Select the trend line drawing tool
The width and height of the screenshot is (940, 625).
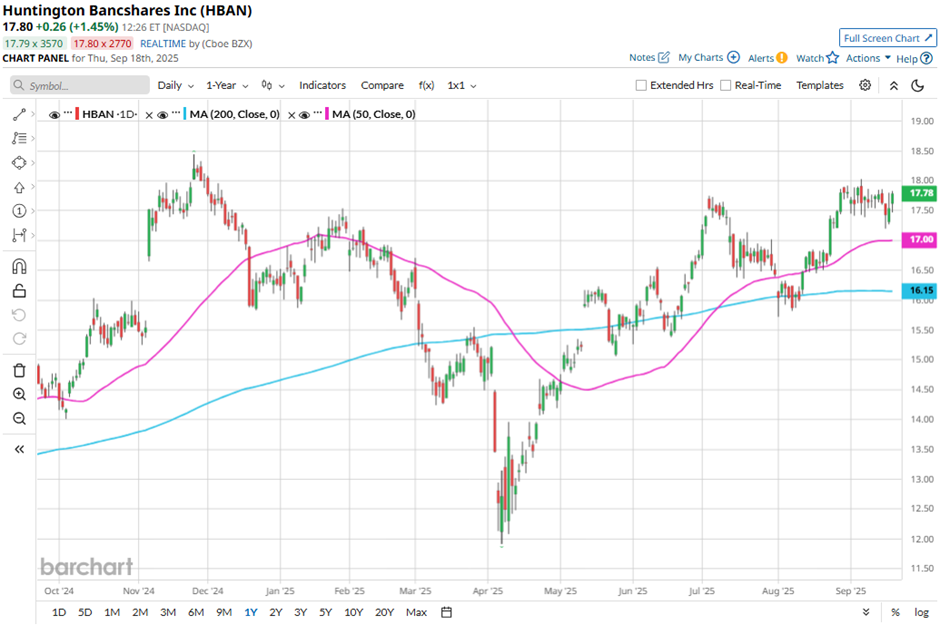click(19, 114)
